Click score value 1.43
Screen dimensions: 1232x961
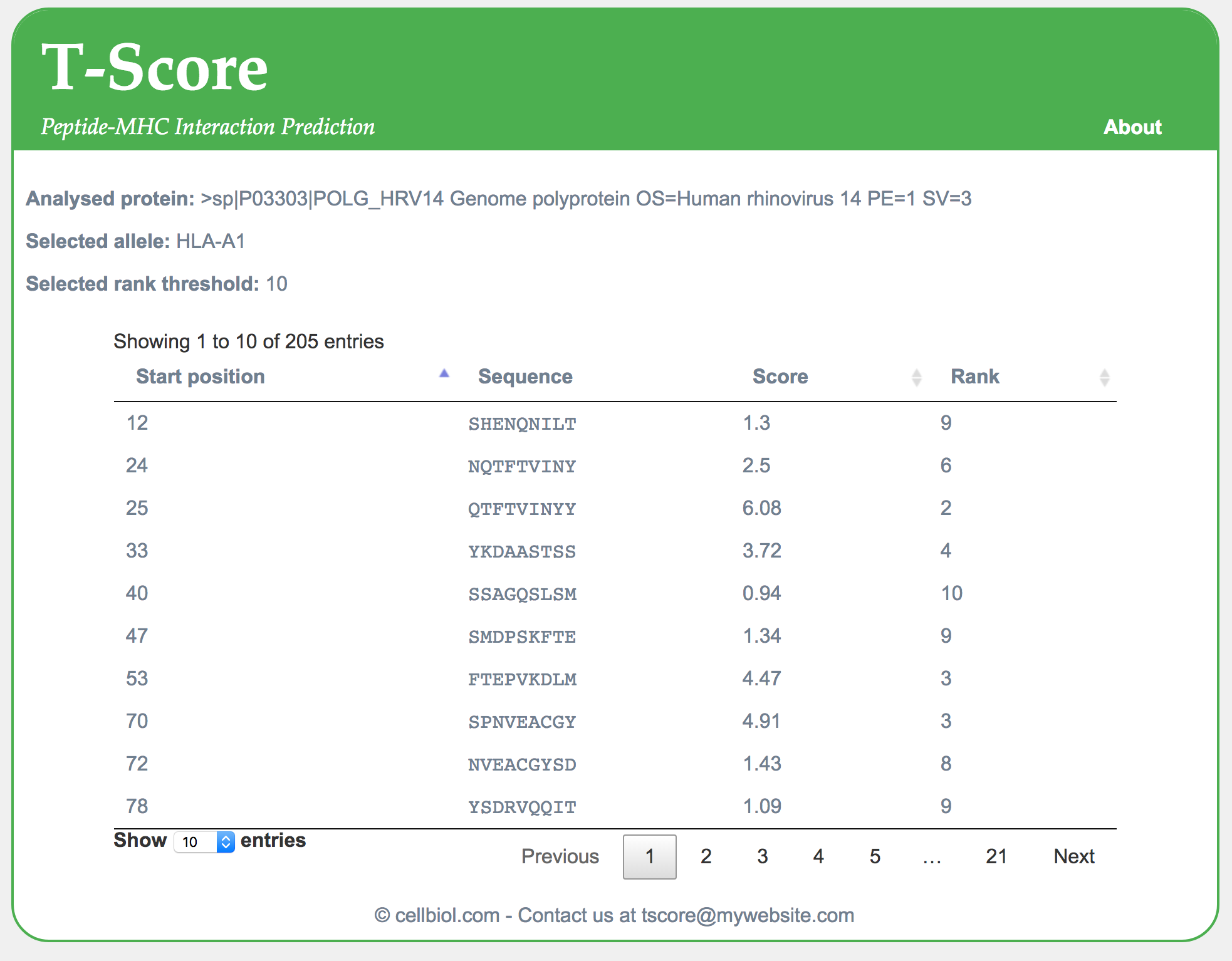(762, 764)
